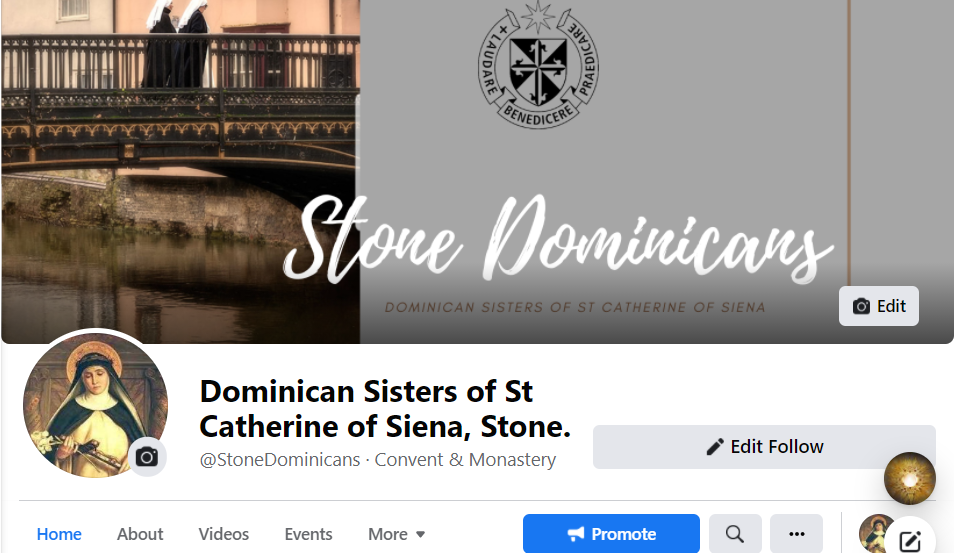Go to the Videos tab
Viewport: 954px width, 553px height.
(x=224, y=534)
